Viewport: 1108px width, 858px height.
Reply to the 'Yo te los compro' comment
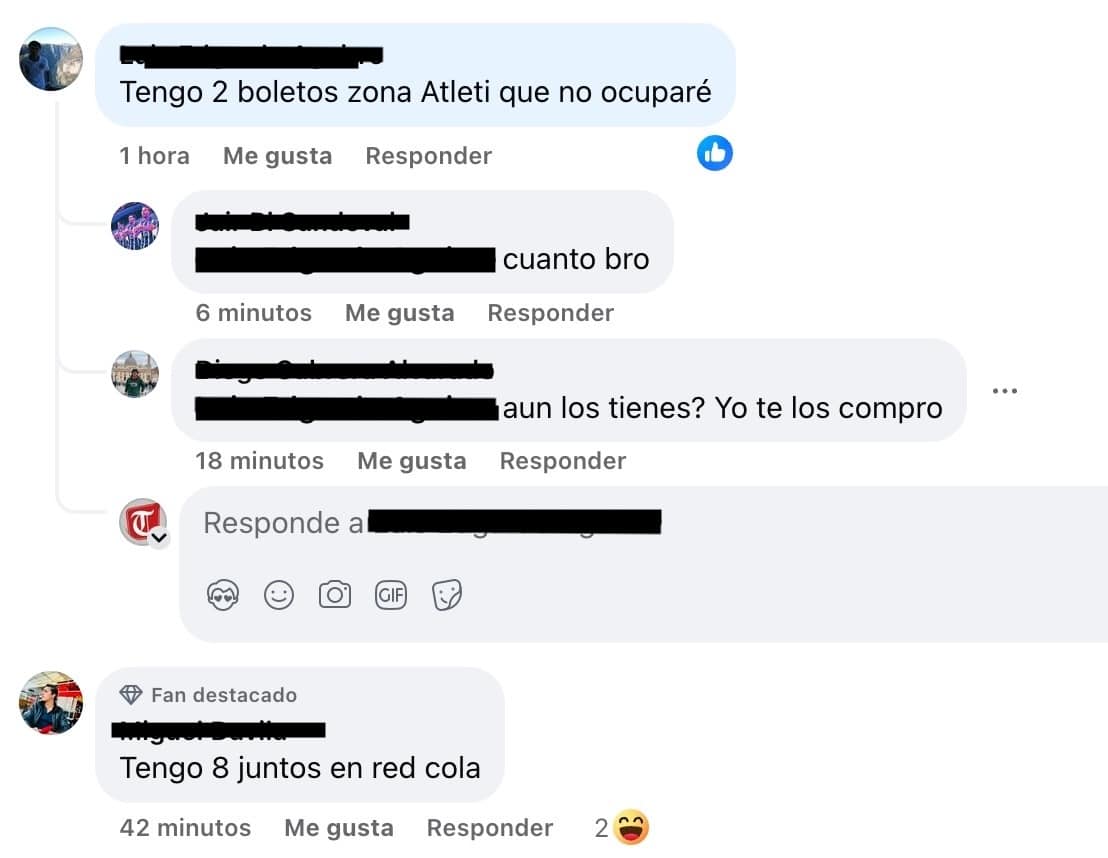562,461
